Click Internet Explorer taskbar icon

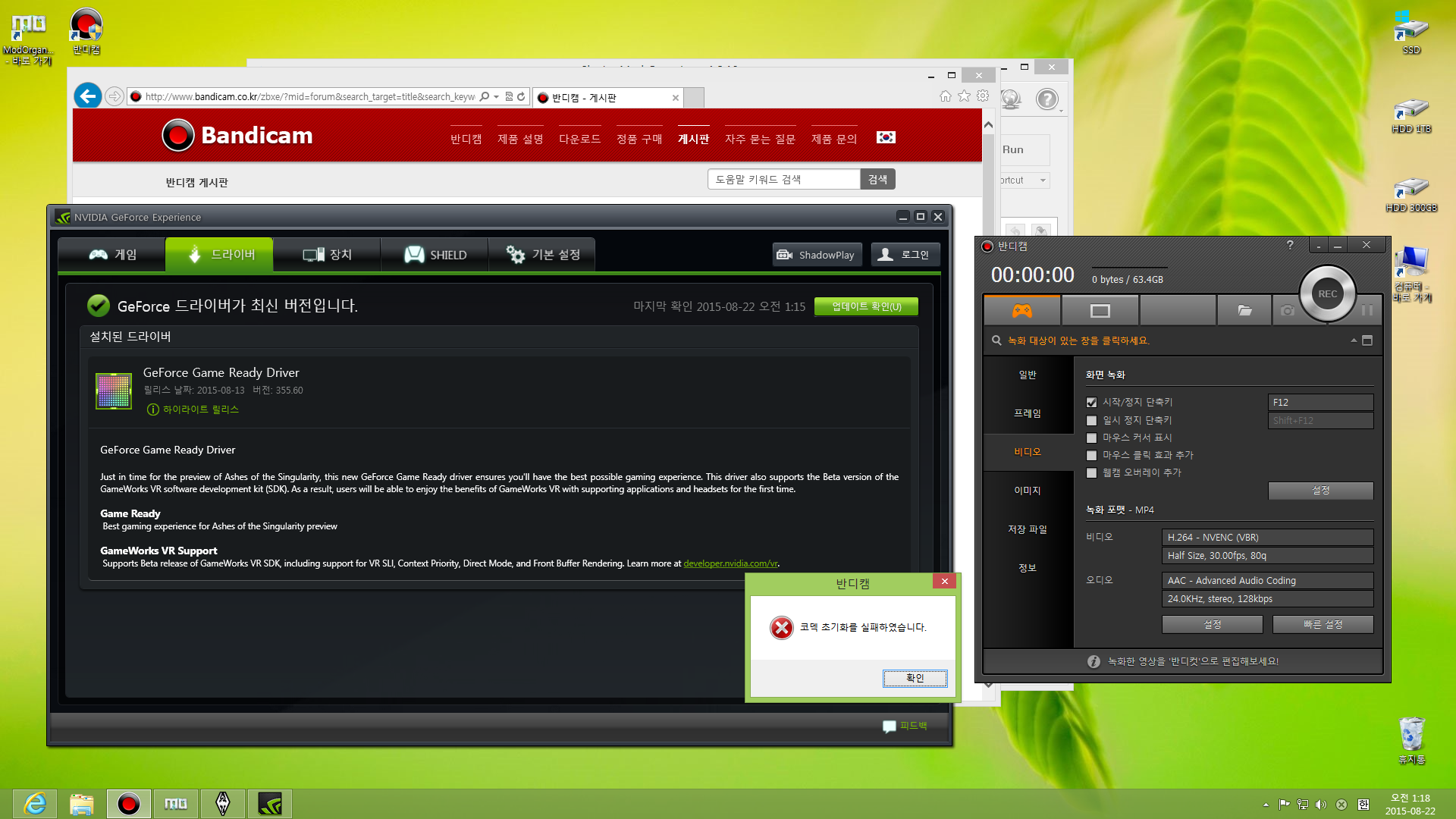pos(35,804)
